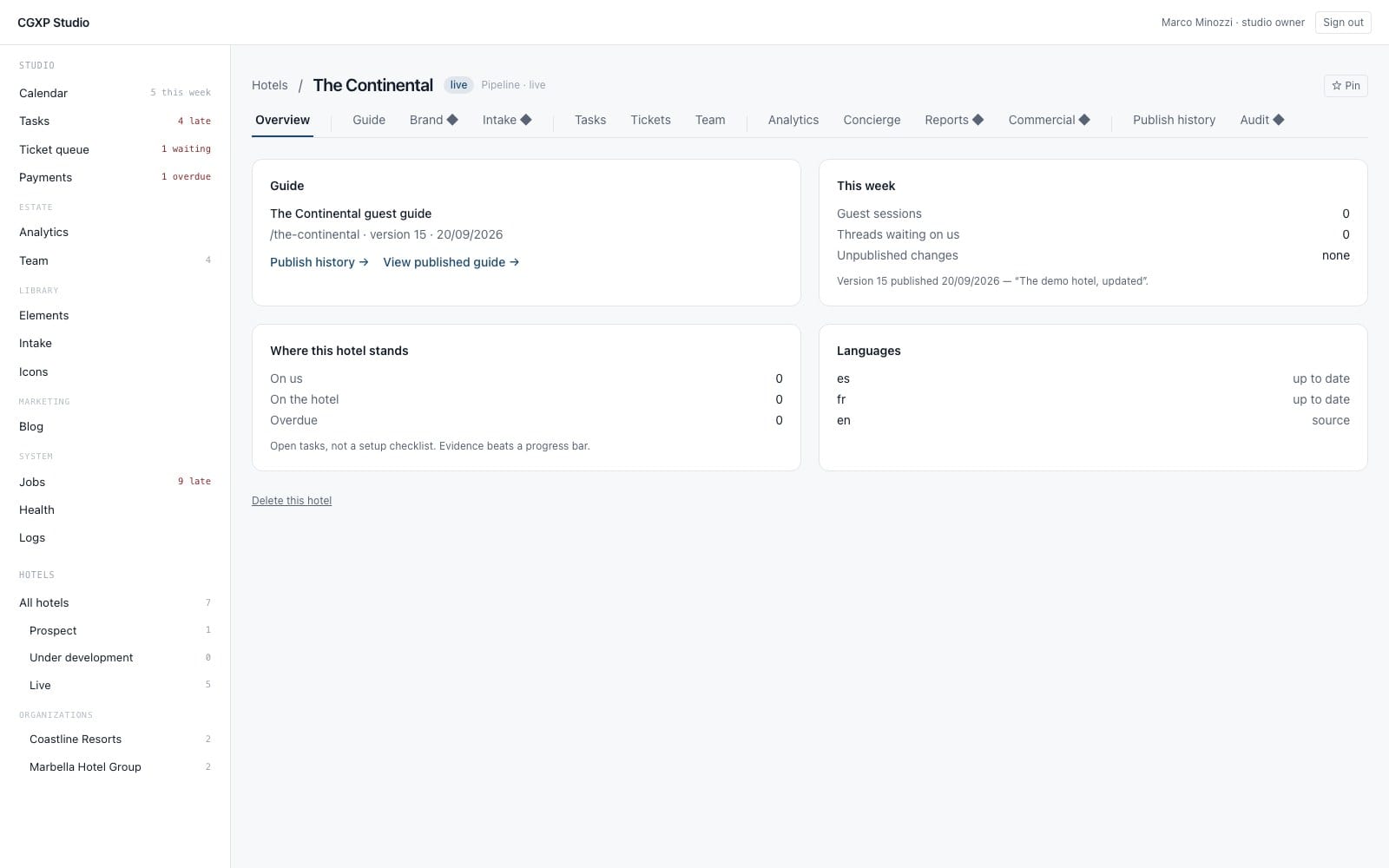Image resolution: width=1389 pixels, height=868 pixels.
Task: Go back to Hotels breadcrumb
Action: (x=270, y=85)
